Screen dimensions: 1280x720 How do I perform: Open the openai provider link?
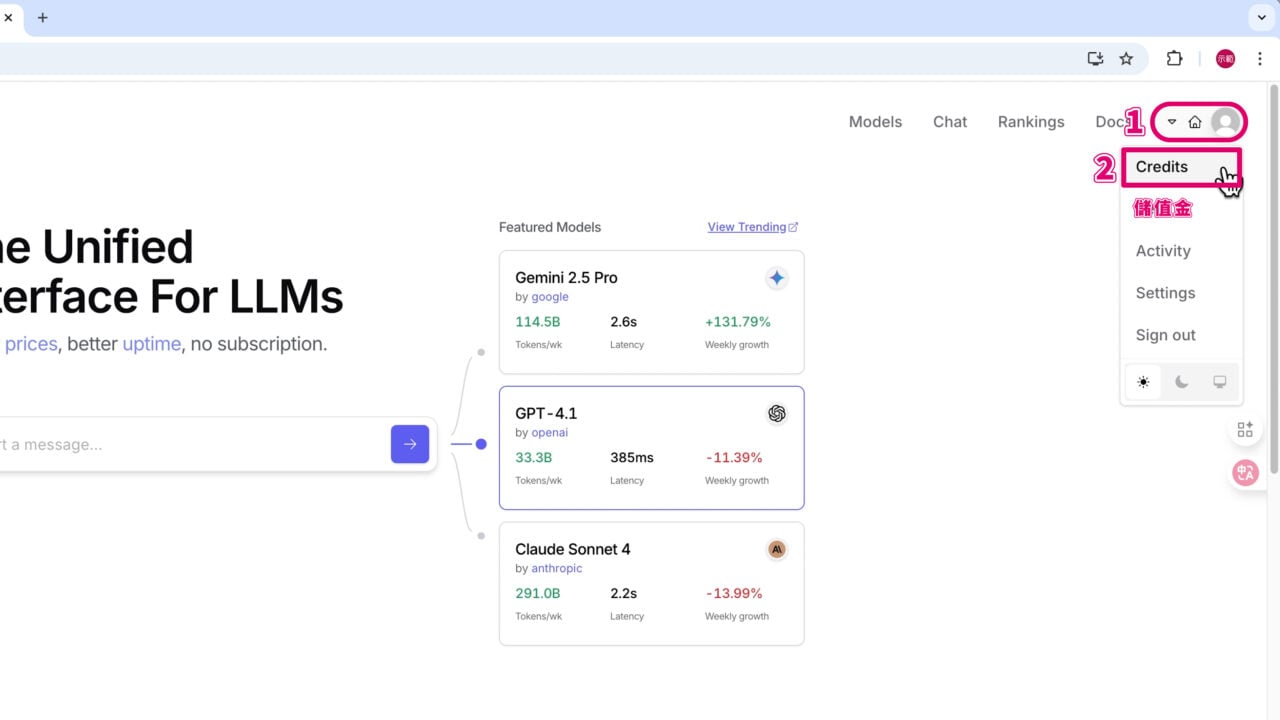pos(549,433)
